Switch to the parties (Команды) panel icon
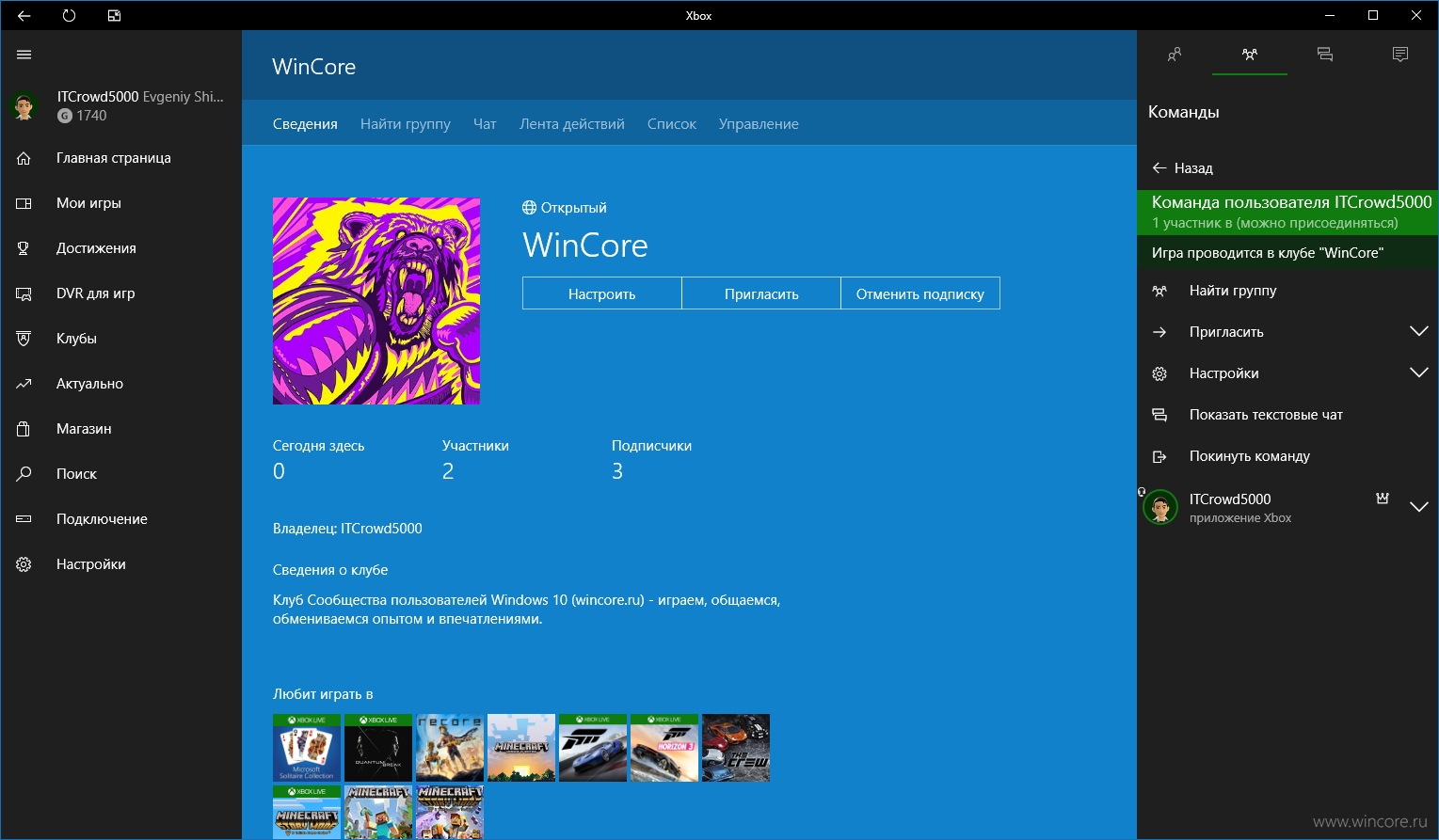This screenshot has height=840, width=1439. tap(1250, 55)
